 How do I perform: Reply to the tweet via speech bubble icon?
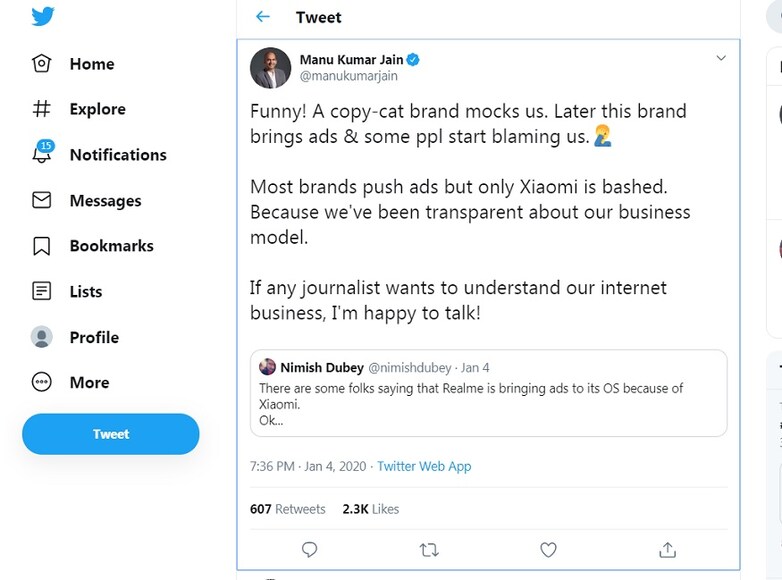tap(310, 549)
